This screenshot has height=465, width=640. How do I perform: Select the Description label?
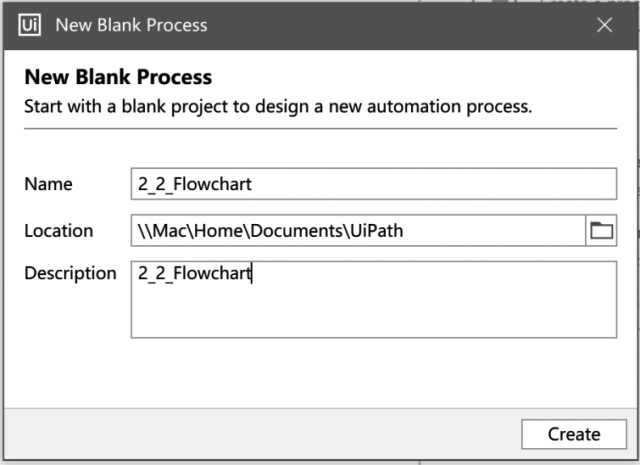pyautogui.click(x=70, y=273)
